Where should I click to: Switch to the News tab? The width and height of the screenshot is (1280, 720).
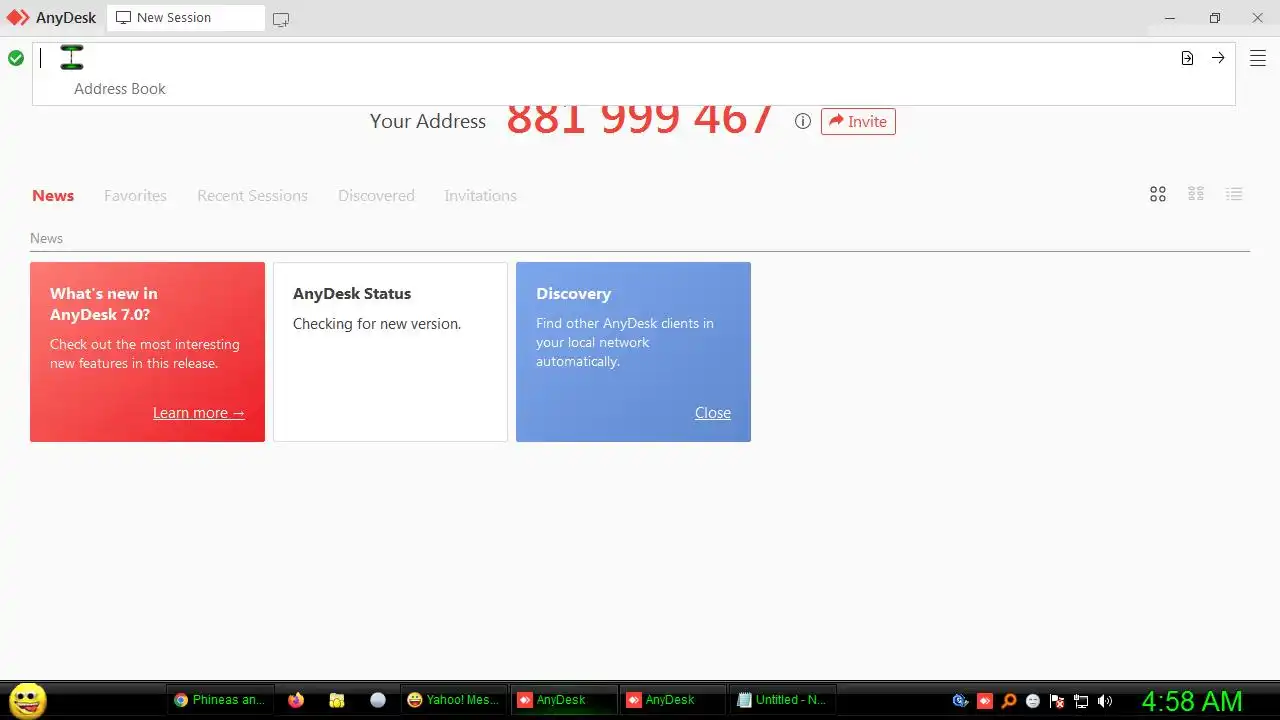(x=53, y=196)
